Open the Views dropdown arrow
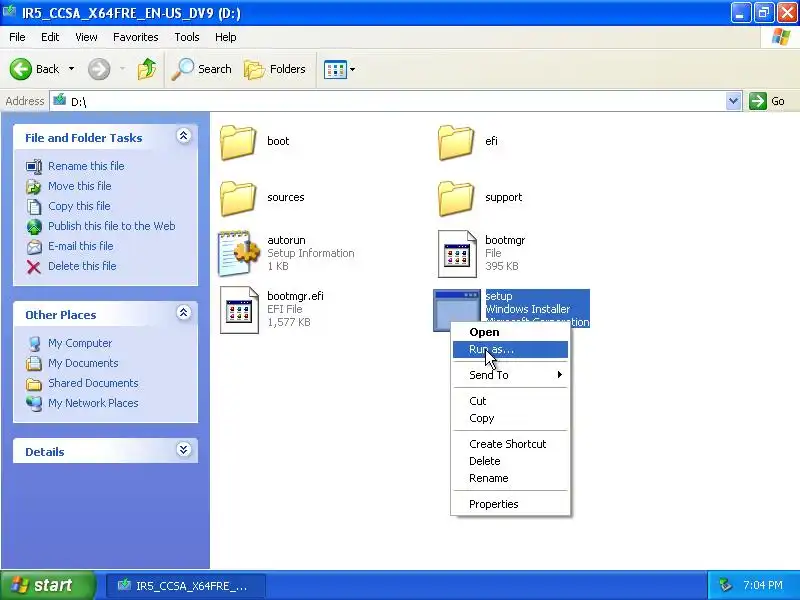800x600 pixels. click(x=352, y=69)
